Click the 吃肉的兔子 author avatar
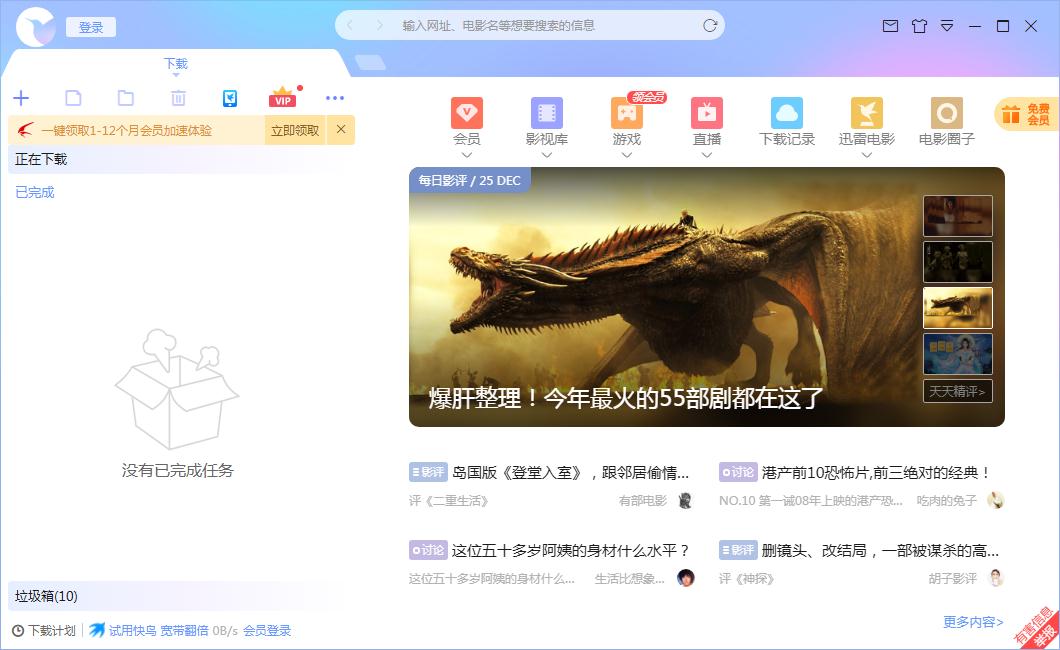Image resolution: width=1060 pixels, height=650 pixels. (x=996, y=501)
